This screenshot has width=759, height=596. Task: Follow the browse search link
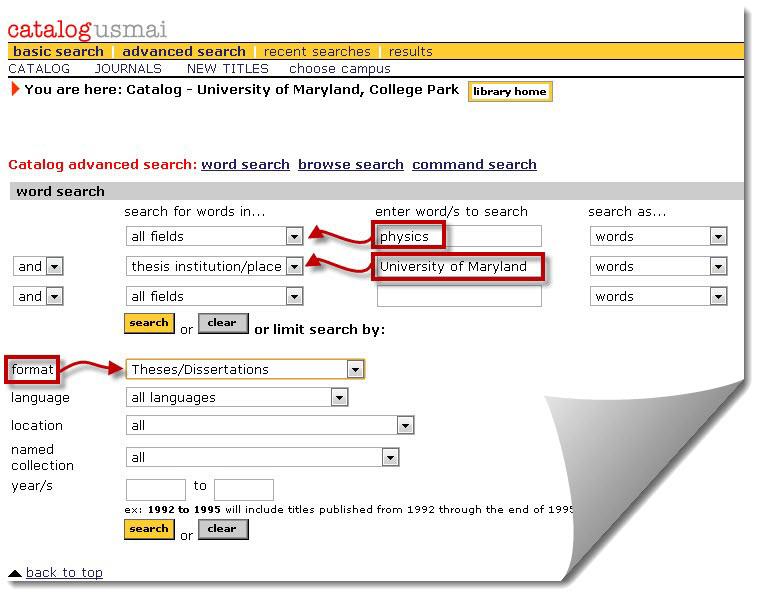click(x=351, y=165)
